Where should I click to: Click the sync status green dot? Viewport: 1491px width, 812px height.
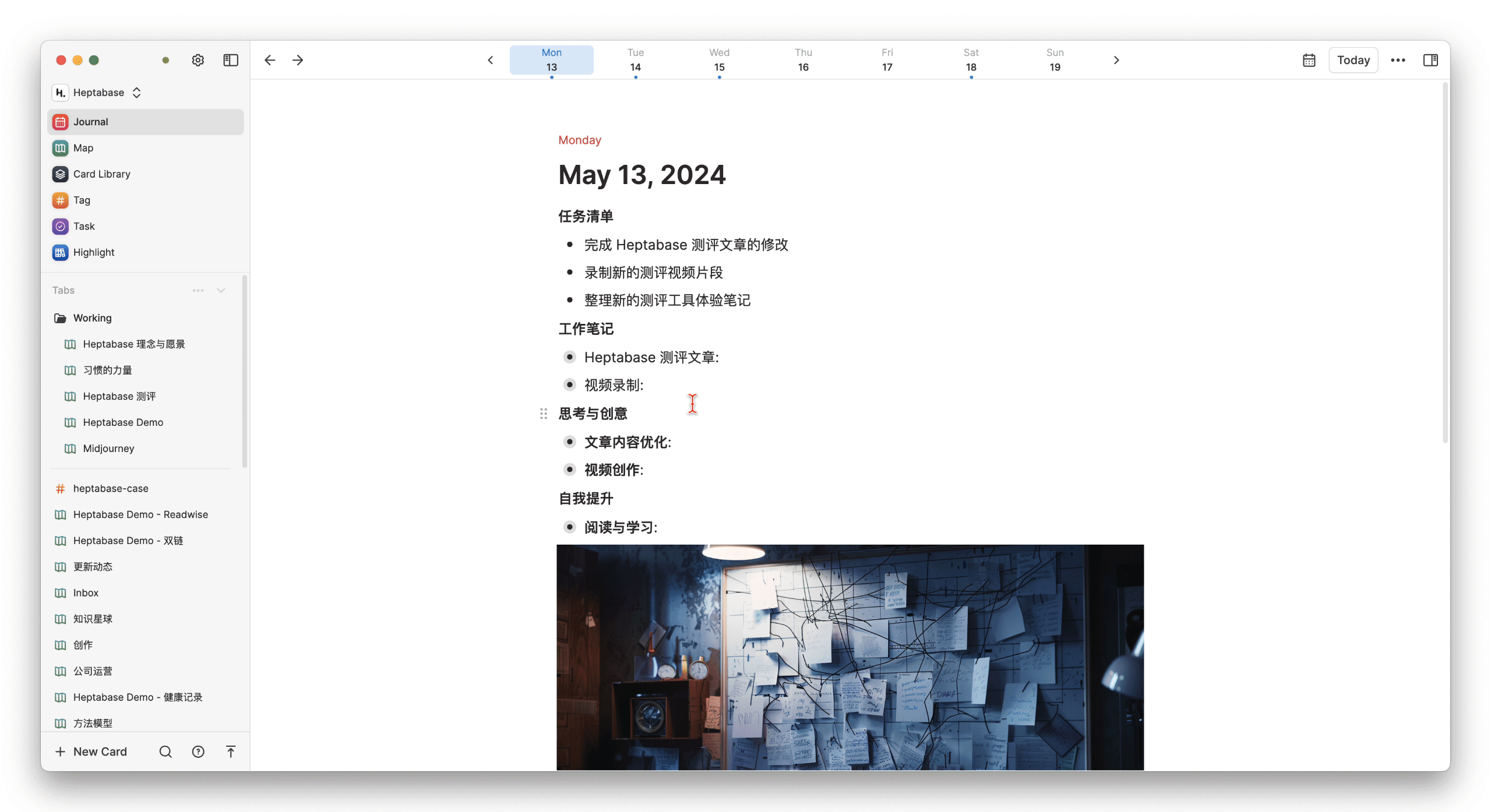[165, 60]
